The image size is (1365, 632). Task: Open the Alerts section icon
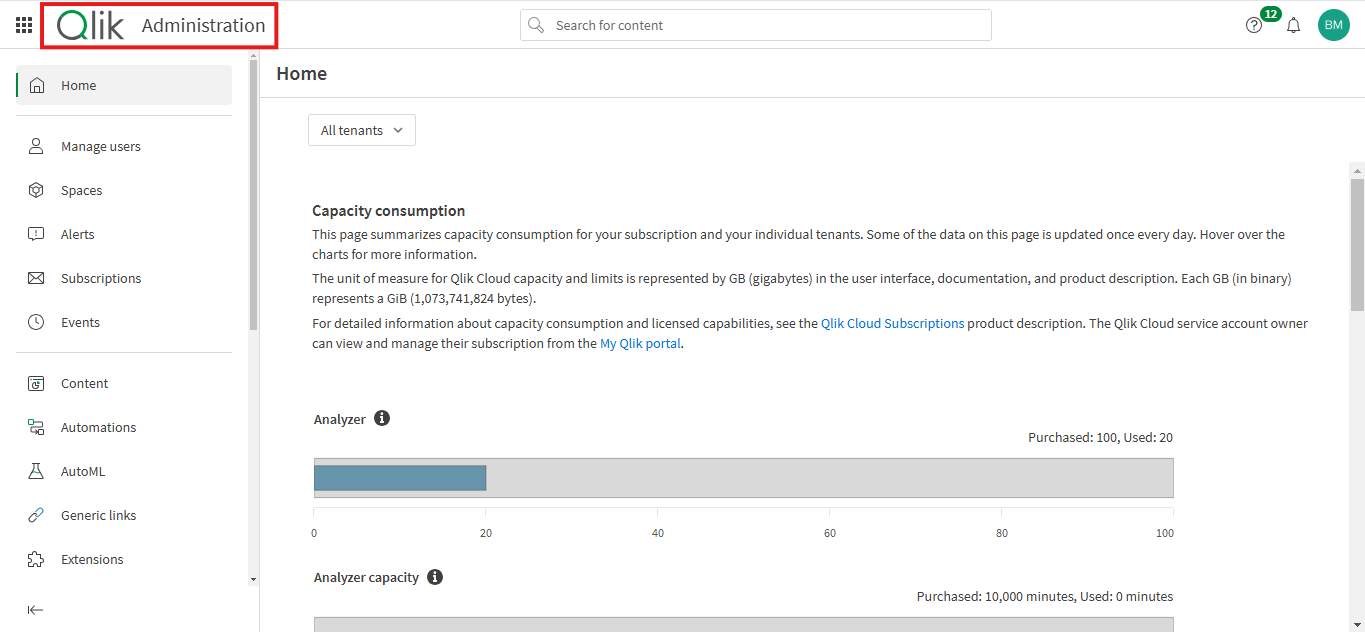click(37, 234)
